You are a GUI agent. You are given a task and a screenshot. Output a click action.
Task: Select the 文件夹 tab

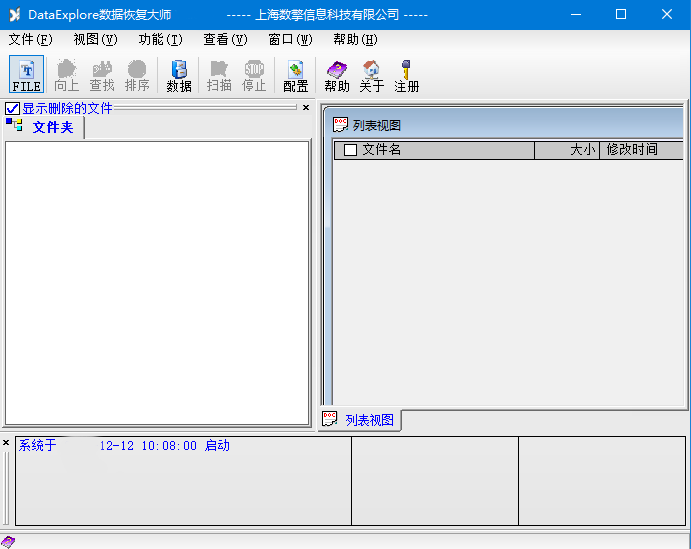click(44, 127)
